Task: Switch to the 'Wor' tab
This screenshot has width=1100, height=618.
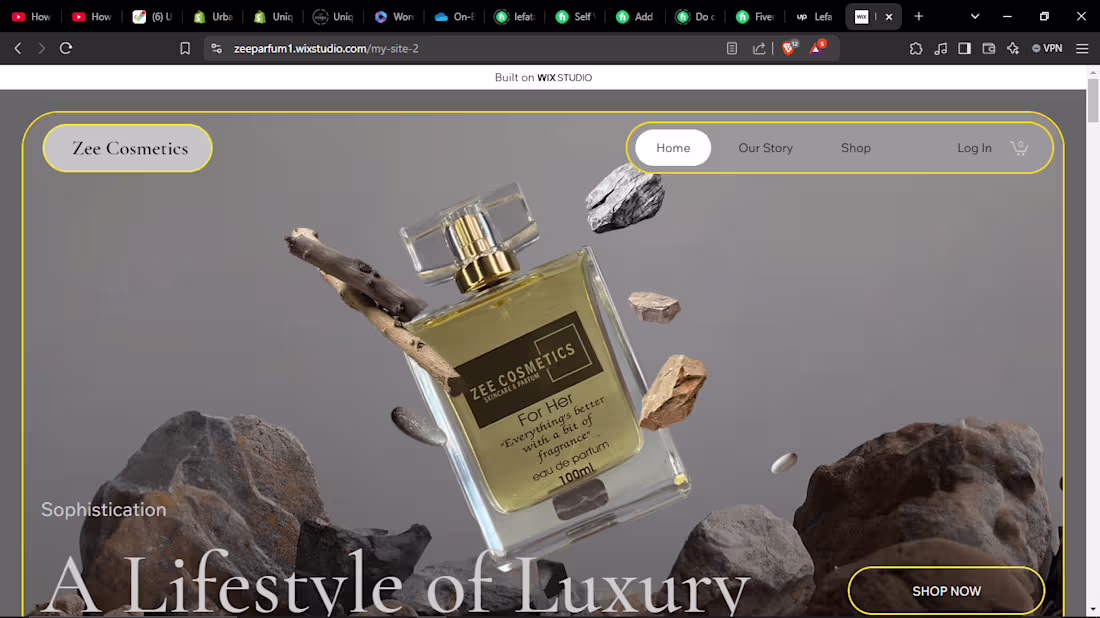Action: point(393,17)
